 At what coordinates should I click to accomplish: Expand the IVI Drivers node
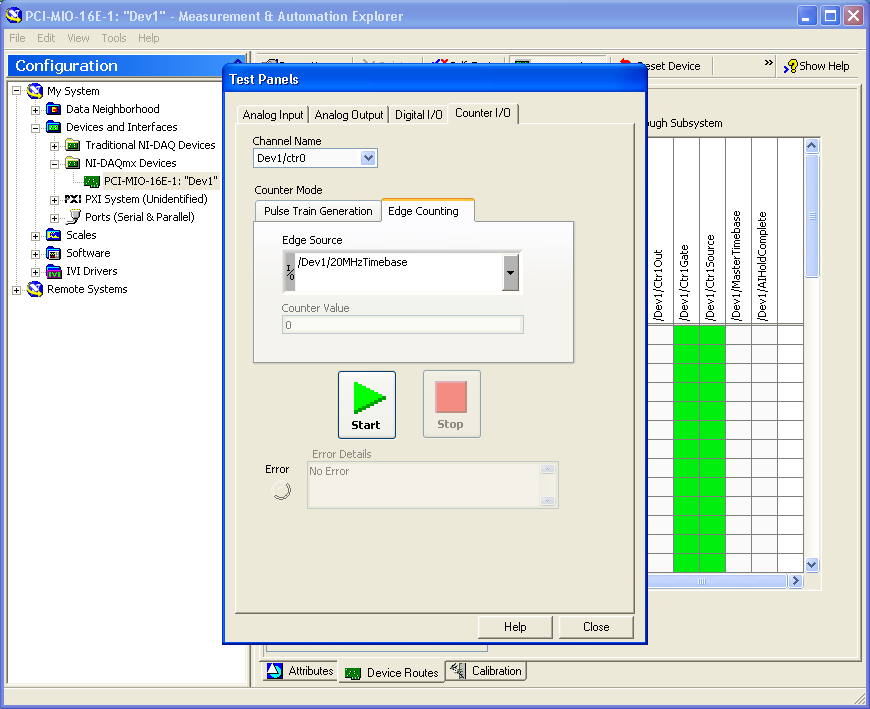pos(36,272)
